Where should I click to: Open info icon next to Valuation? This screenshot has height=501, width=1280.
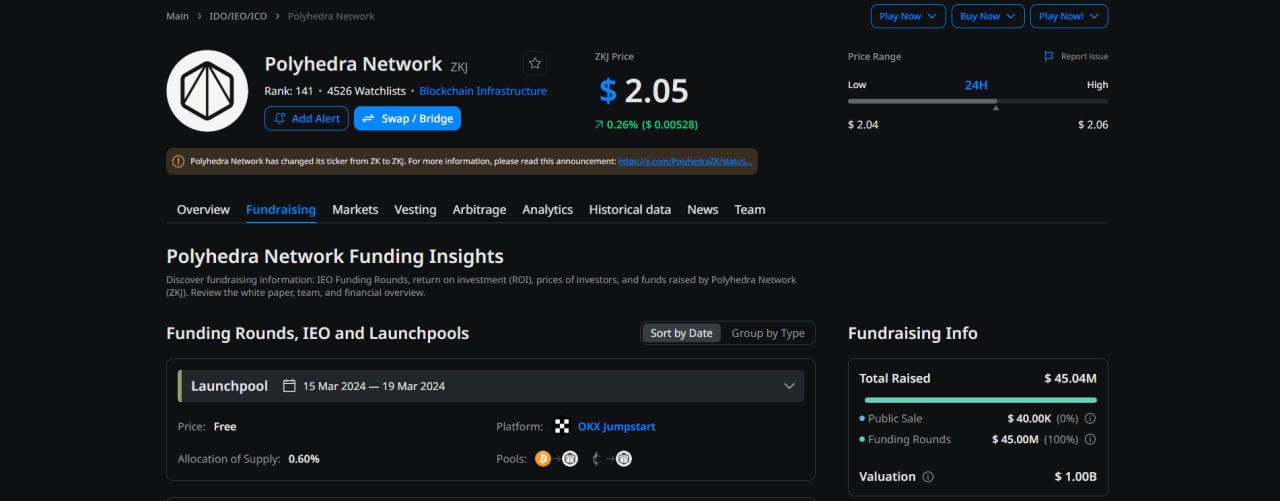(x=927, y=477)
